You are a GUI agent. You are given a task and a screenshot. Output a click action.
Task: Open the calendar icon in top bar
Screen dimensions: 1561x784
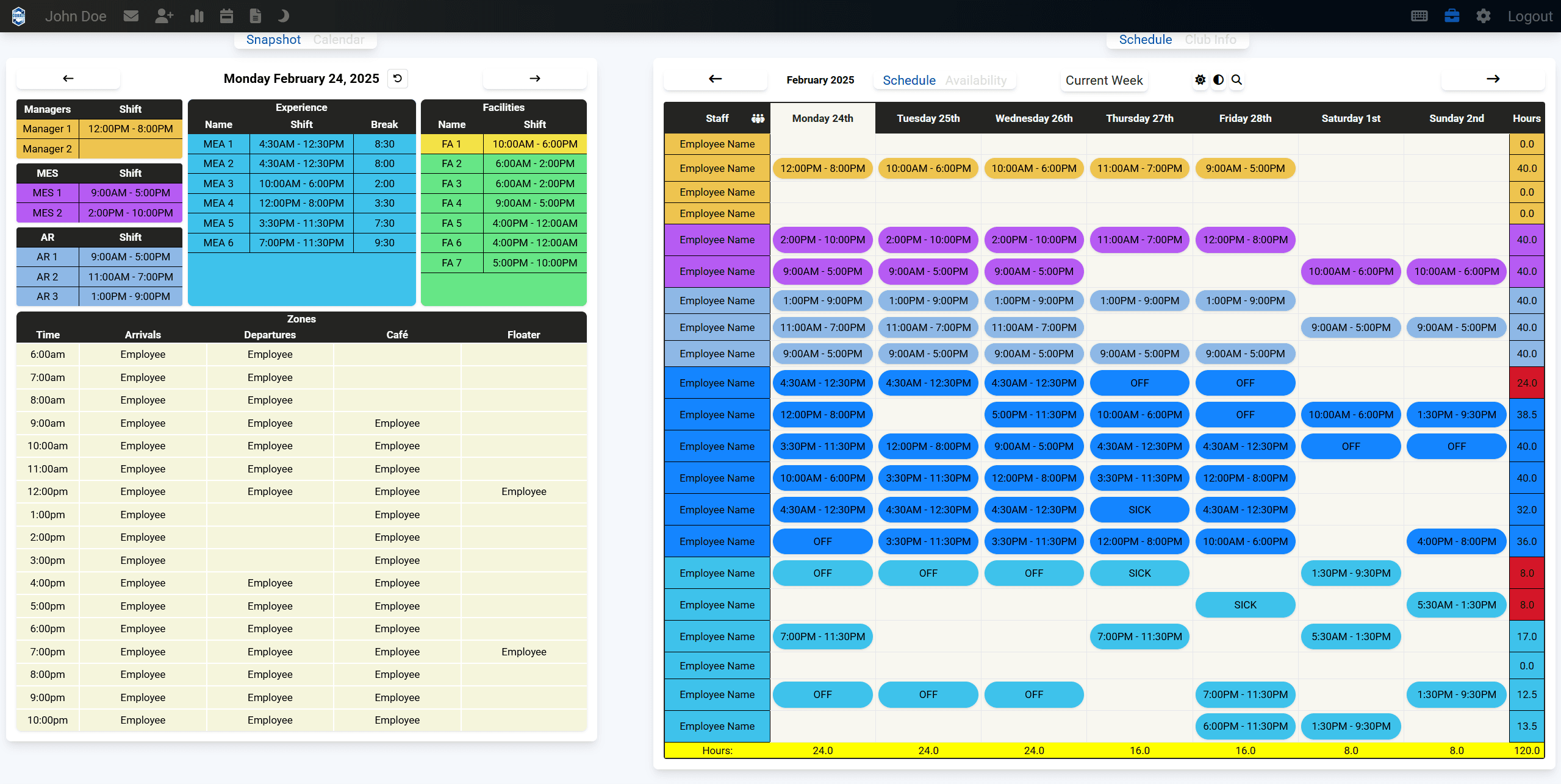tap(226, 15)
